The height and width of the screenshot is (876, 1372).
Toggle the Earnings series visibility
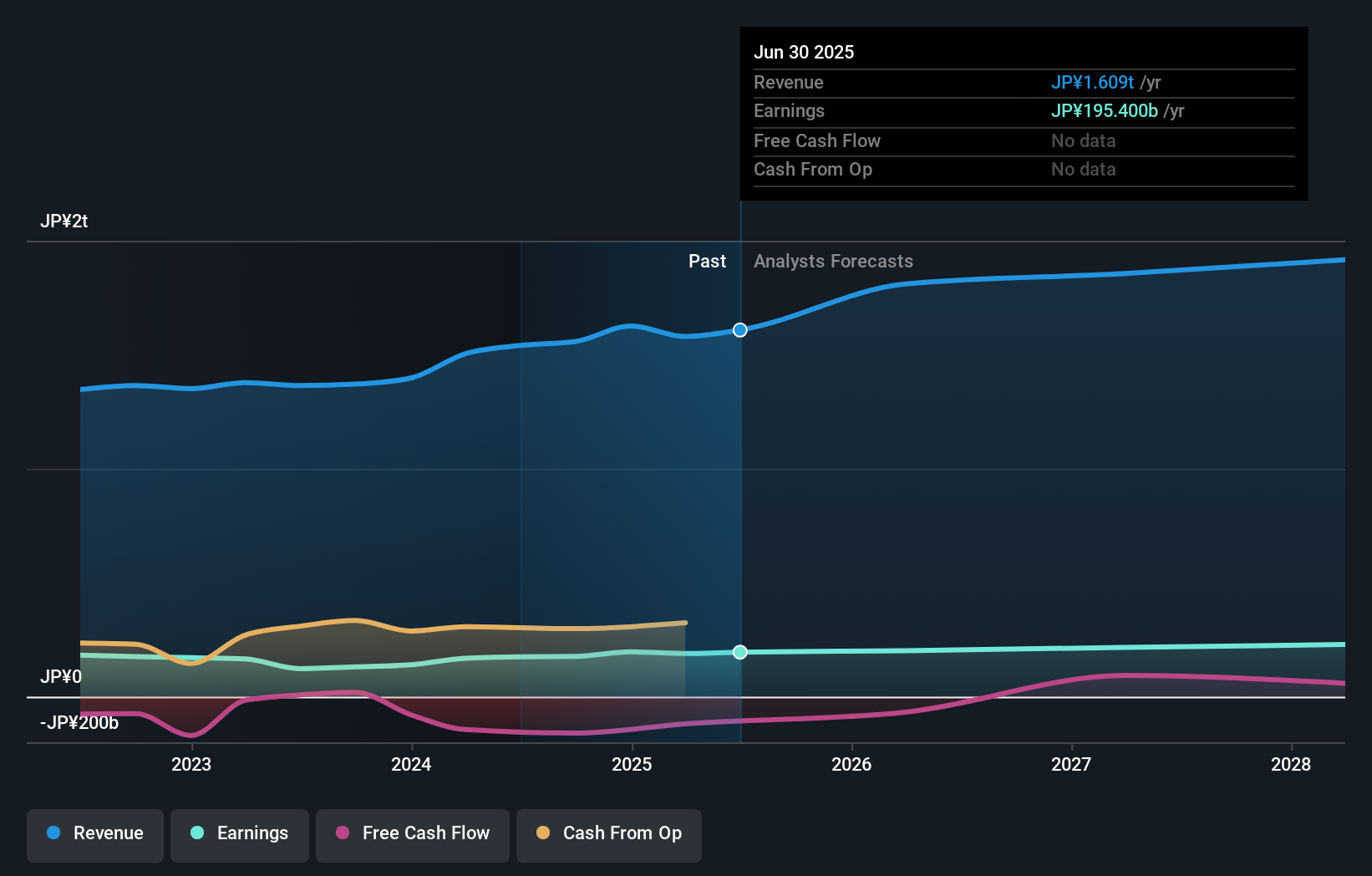240,833
